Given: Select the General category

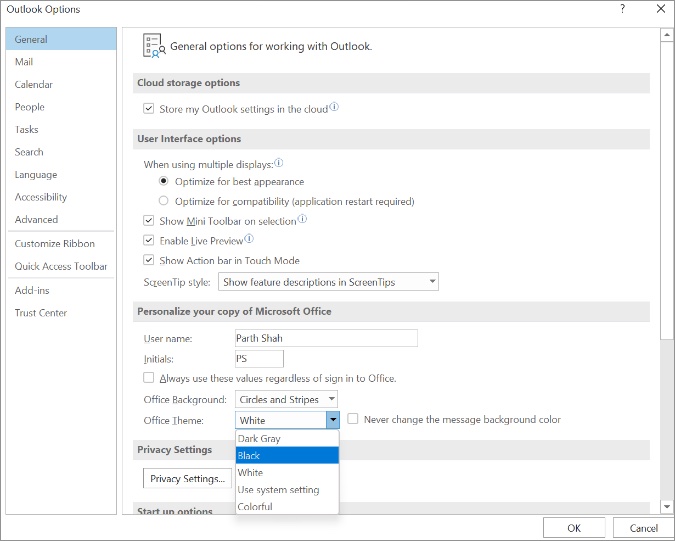Looking at the screenshot, I should pos(61,39).
